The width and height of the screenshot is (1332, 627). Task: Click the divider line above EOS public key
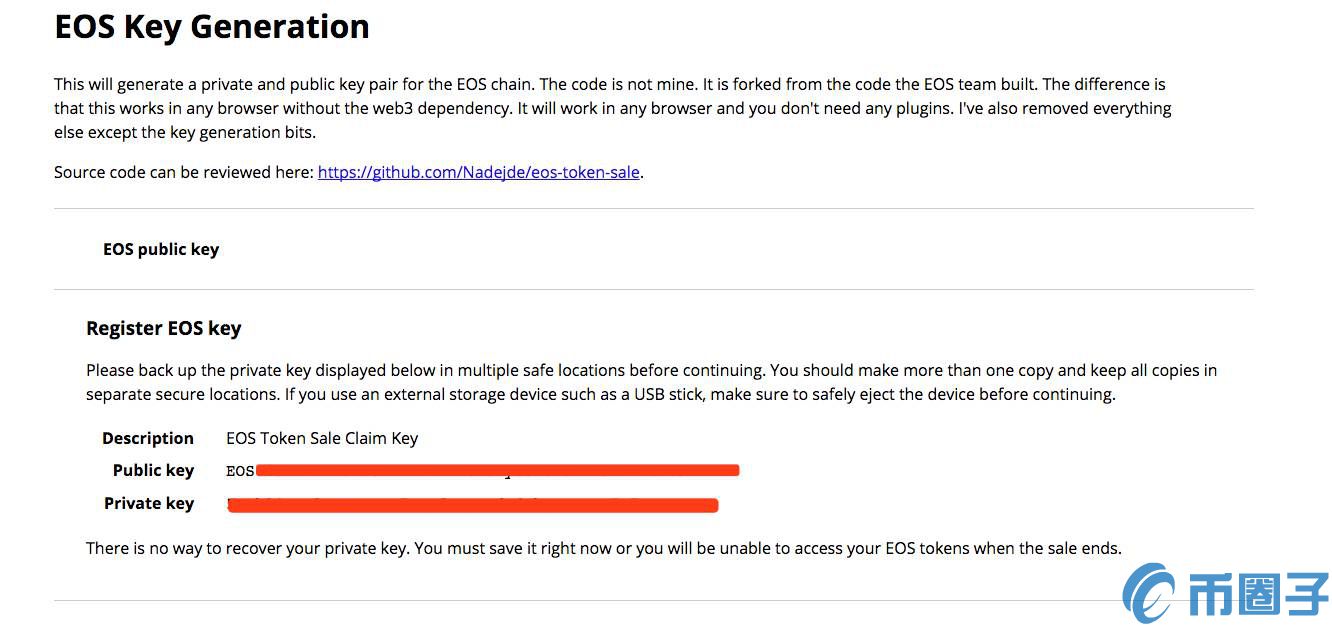click(654, 209)
